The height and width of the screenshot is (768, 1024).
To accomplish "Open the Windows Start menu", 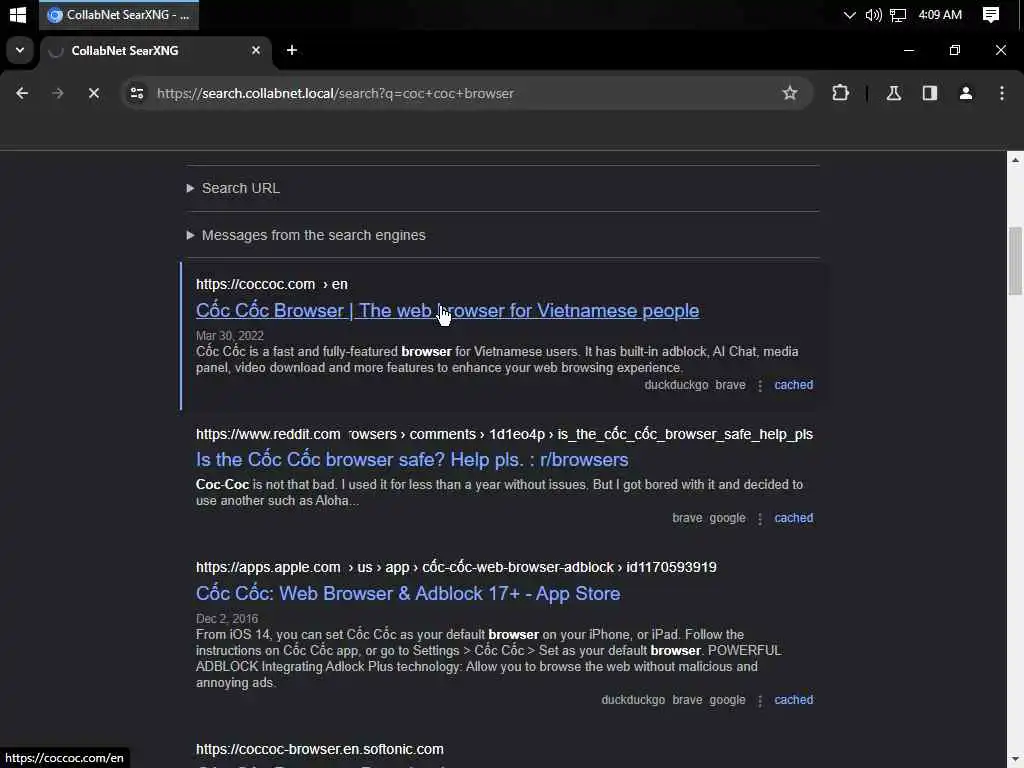I will 18,14.
